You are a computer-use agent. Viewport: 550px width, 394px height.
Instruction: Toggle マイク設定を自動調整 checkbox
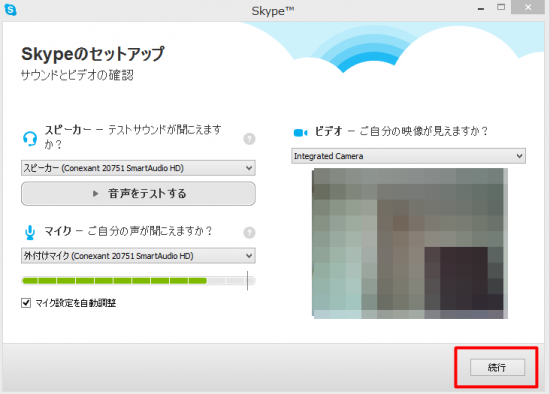[x=26, y=303]
